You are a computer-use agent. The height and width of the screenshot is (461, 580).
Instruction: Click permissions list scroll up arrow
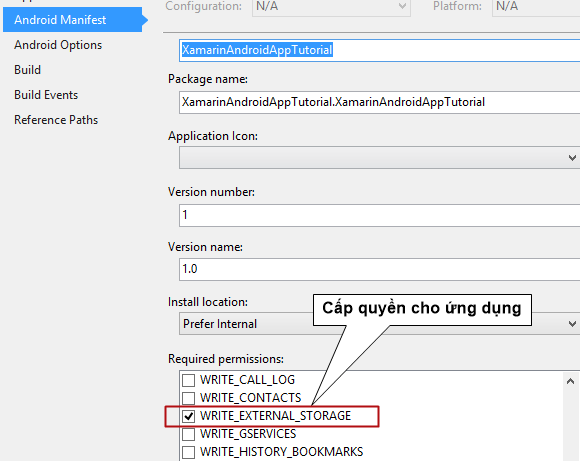click(570, 381)
